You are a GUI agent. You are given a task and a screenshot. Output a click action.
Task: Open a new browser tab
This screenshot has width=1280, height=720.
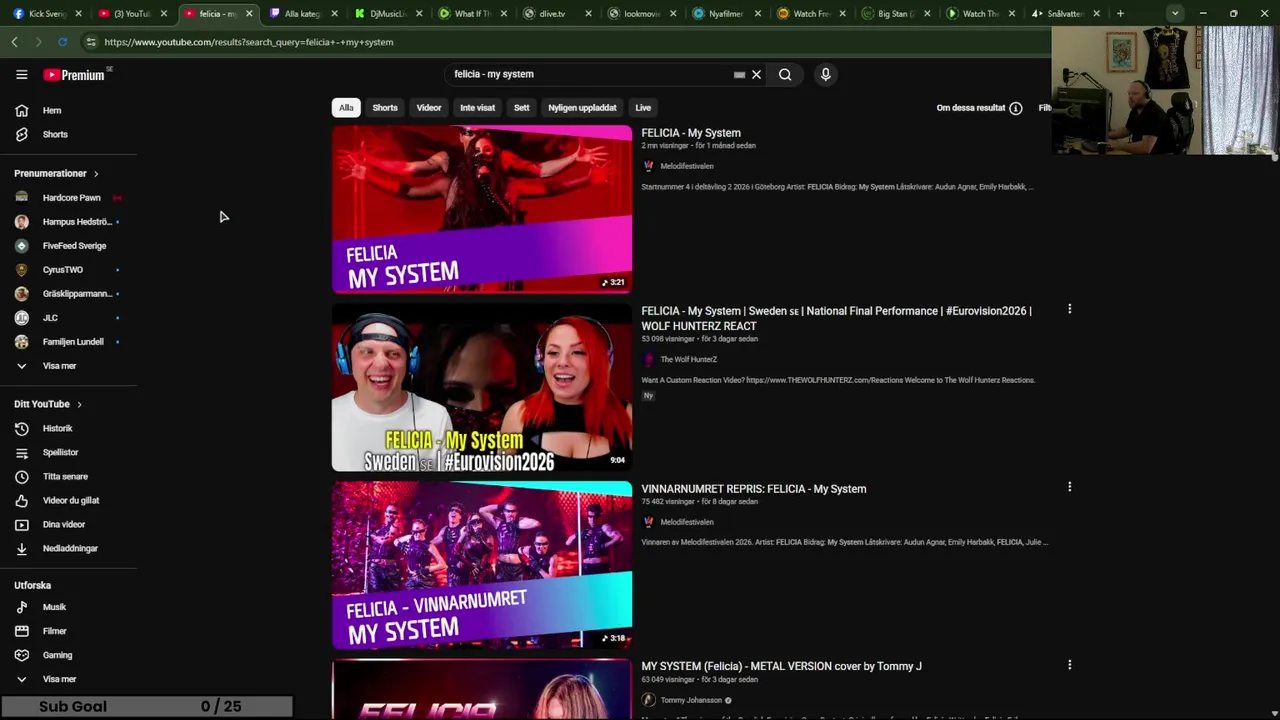pos(1120,14)
